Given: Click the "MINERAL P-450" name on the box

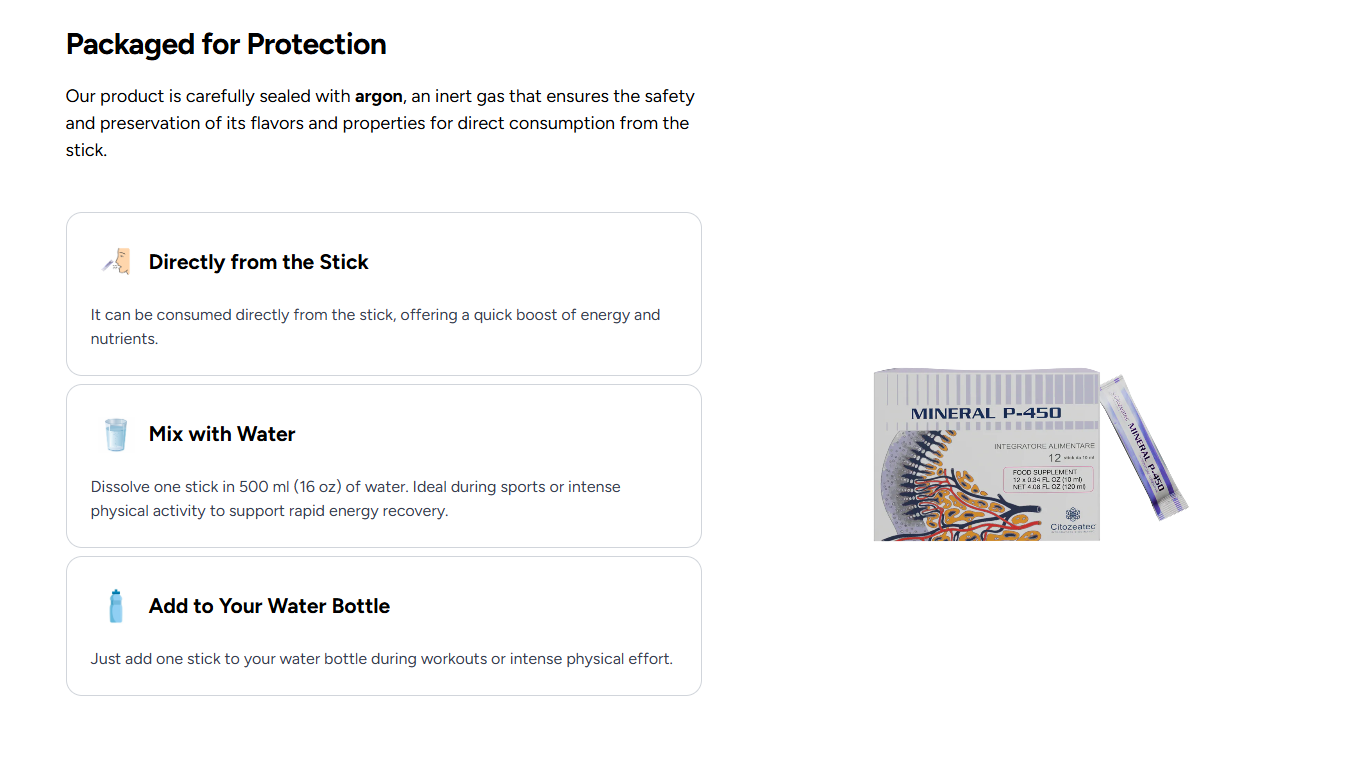Looking at the screenshot, I should tap(985, 413).
